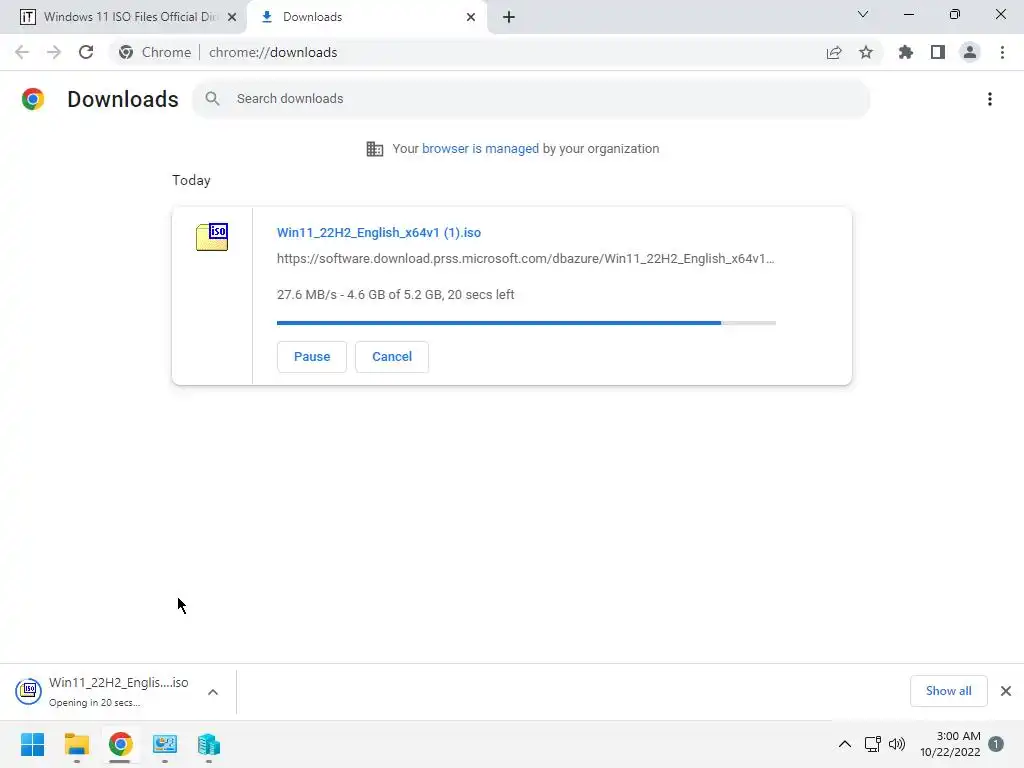
Task: Open the Downloads page more-actions menu
Action: tap(990, 99)
